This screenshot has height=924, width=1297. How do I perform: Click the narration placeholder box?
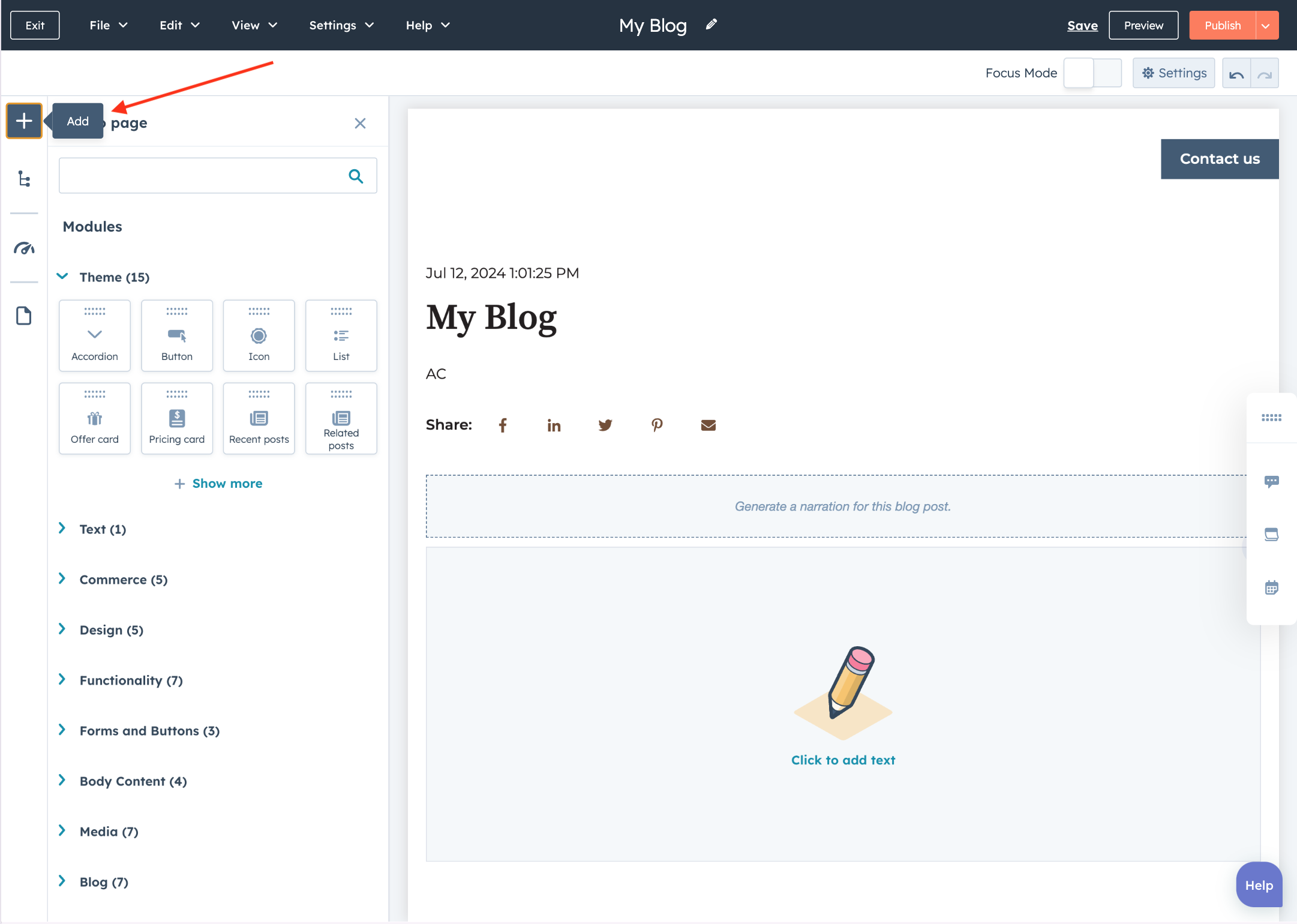pyautogui.click(x=842, y=506)
